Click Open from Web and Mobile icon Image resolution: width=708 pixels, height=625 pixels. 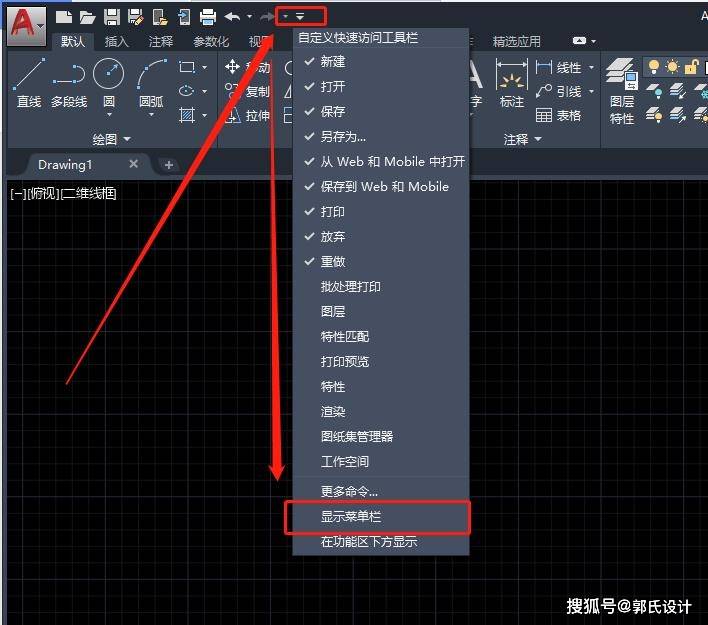[x=160, y=17]
